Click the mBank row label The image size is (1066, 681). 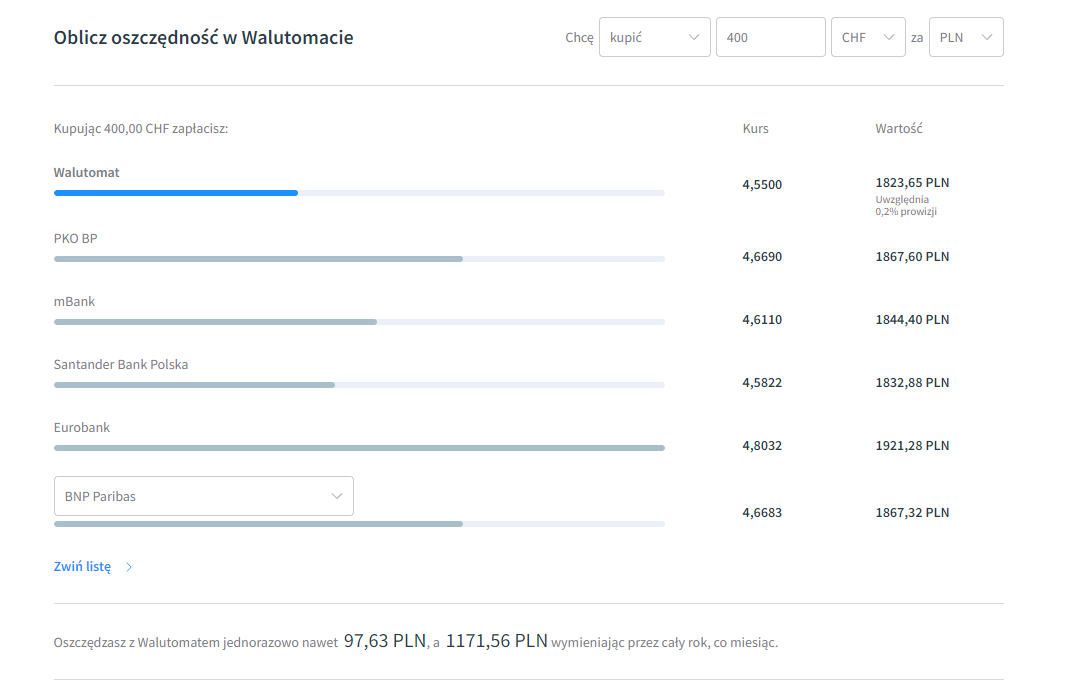click(x=74, y=302)
